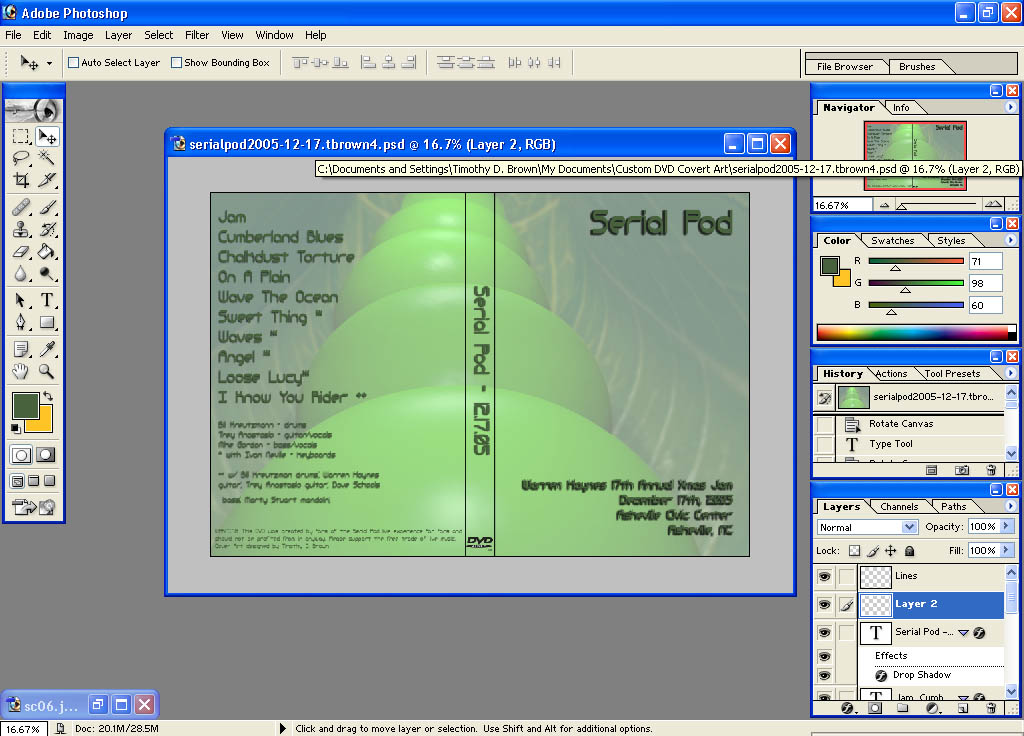Image resolution: width=1024 pixels, height=736 pixels.
Task: Enable the Auto Select Layer checkbox
Action: tap(73, 63)
